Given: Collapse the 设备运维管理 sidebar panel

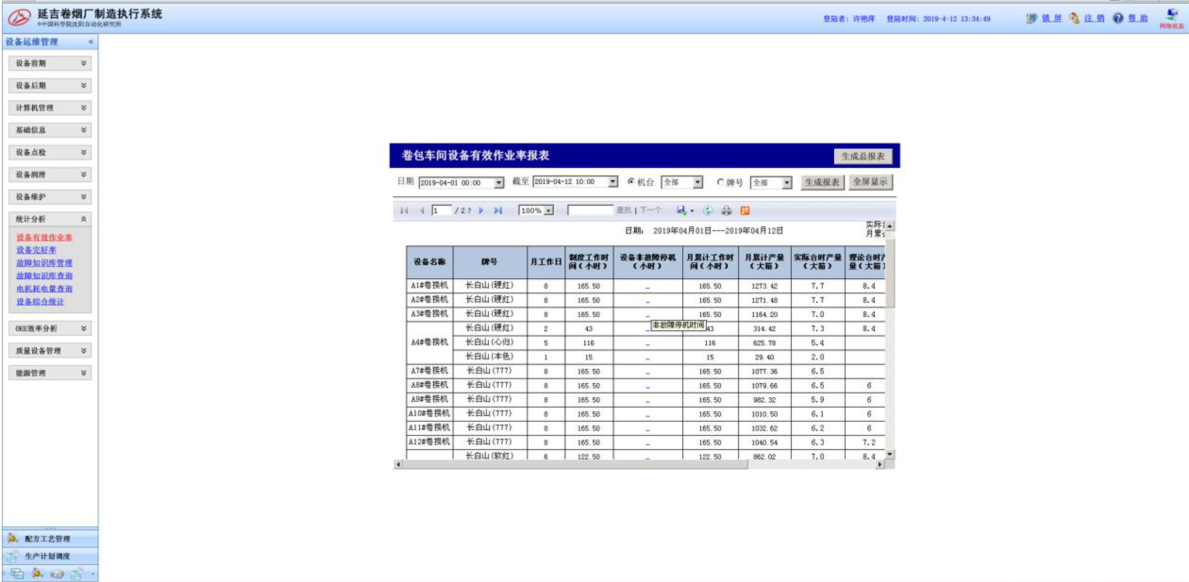Looking at the screenshot, I should tap(90, 42).
